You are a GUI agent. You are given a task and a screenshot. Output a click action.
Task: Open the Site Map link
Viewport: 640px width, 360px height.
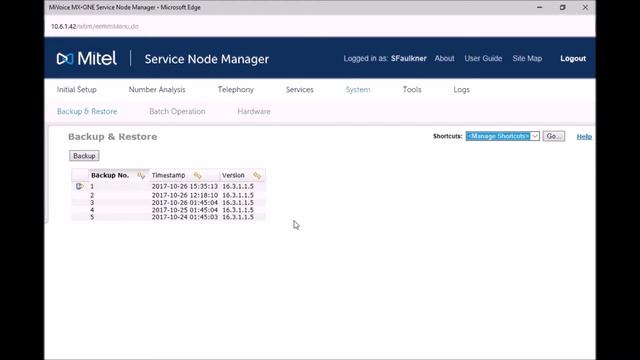pyautogui.click(x=527, y=58)
